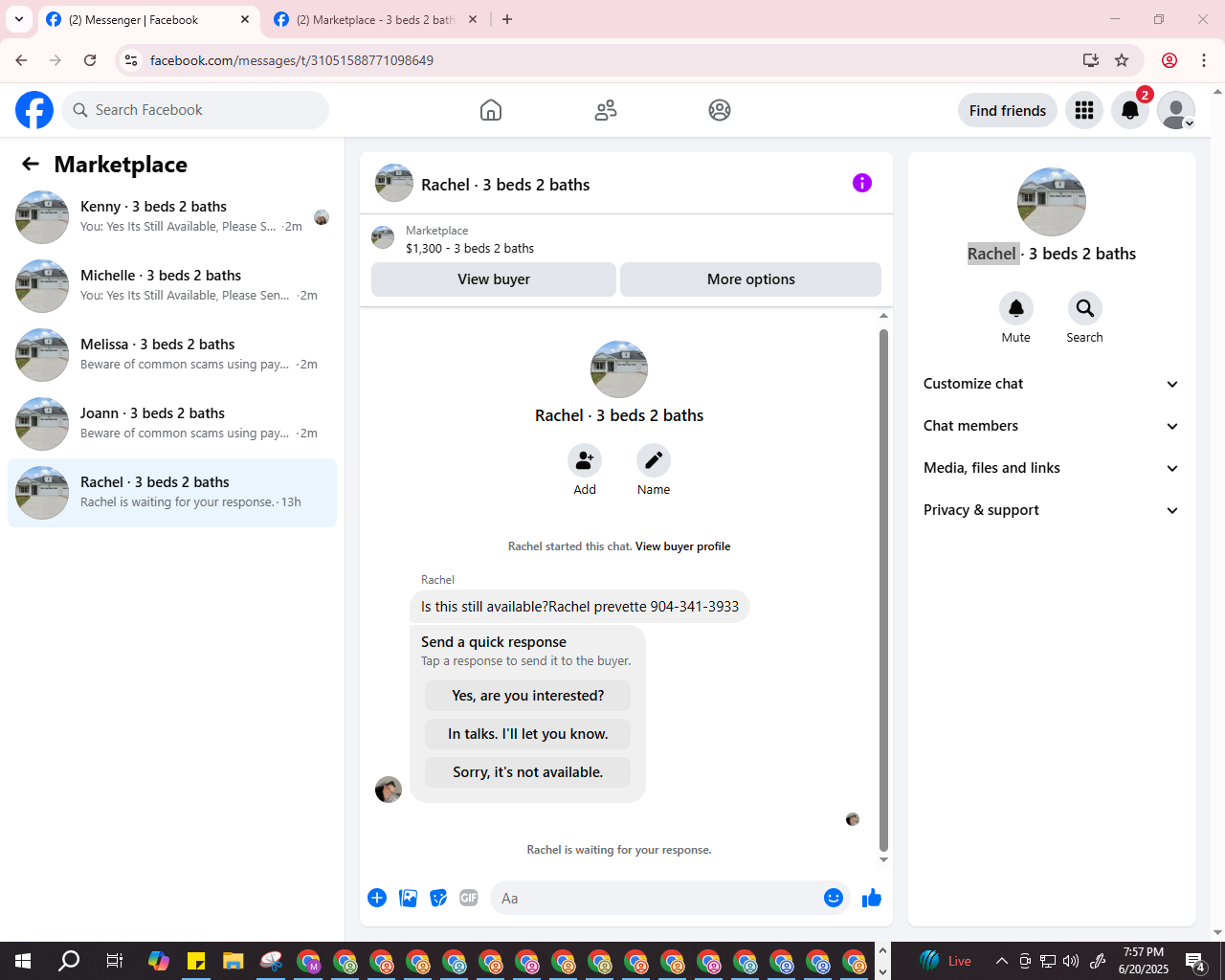
Task: Open the browser tab search dropdown
Action: pyautogui.click(x=19, y=19)
